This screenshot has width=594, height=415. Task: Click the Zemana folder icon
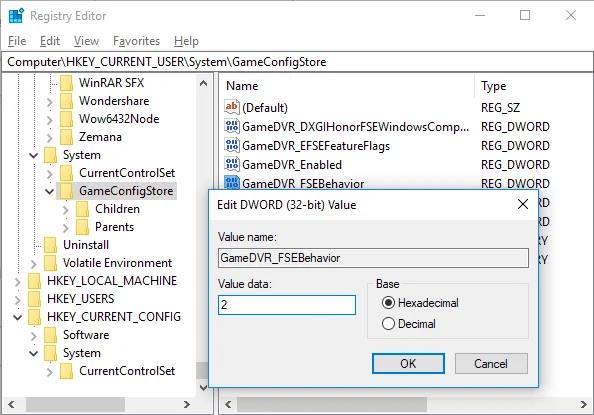point(66,137)
